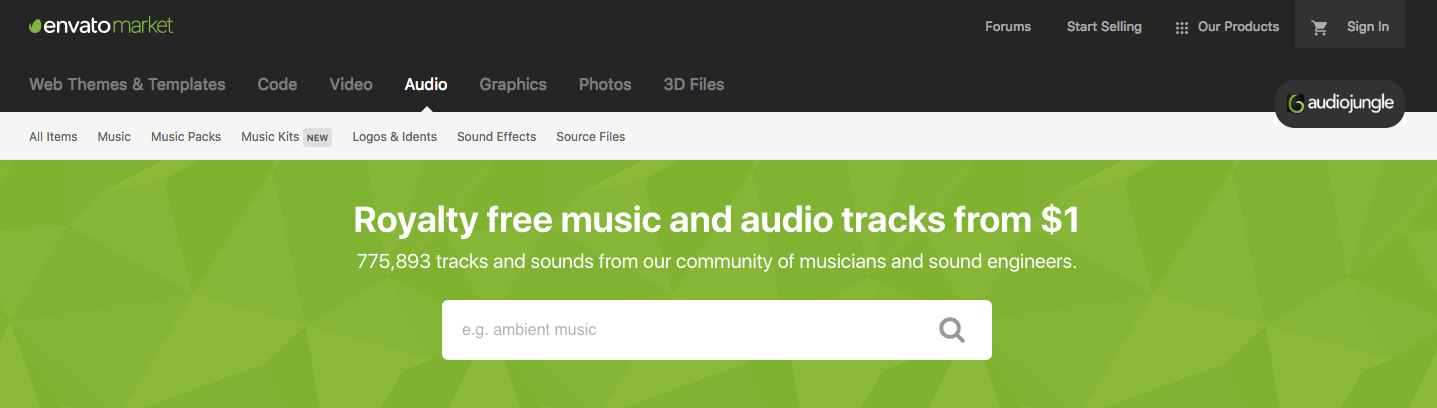
Task: Select the Audio category tab
Action: click(426, 84)
